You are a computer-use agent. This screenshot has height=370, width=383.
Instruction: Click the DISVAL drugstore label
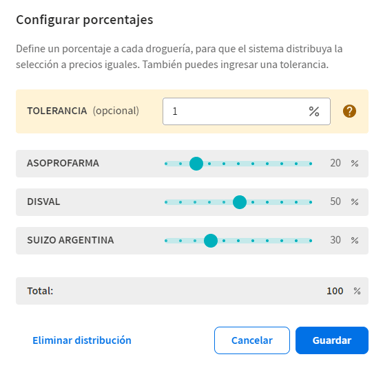pos(44,202)
